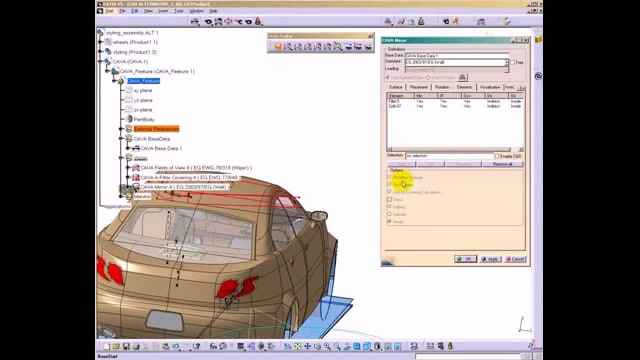Click icon beside Use HV Points option

tap(462, 77)
